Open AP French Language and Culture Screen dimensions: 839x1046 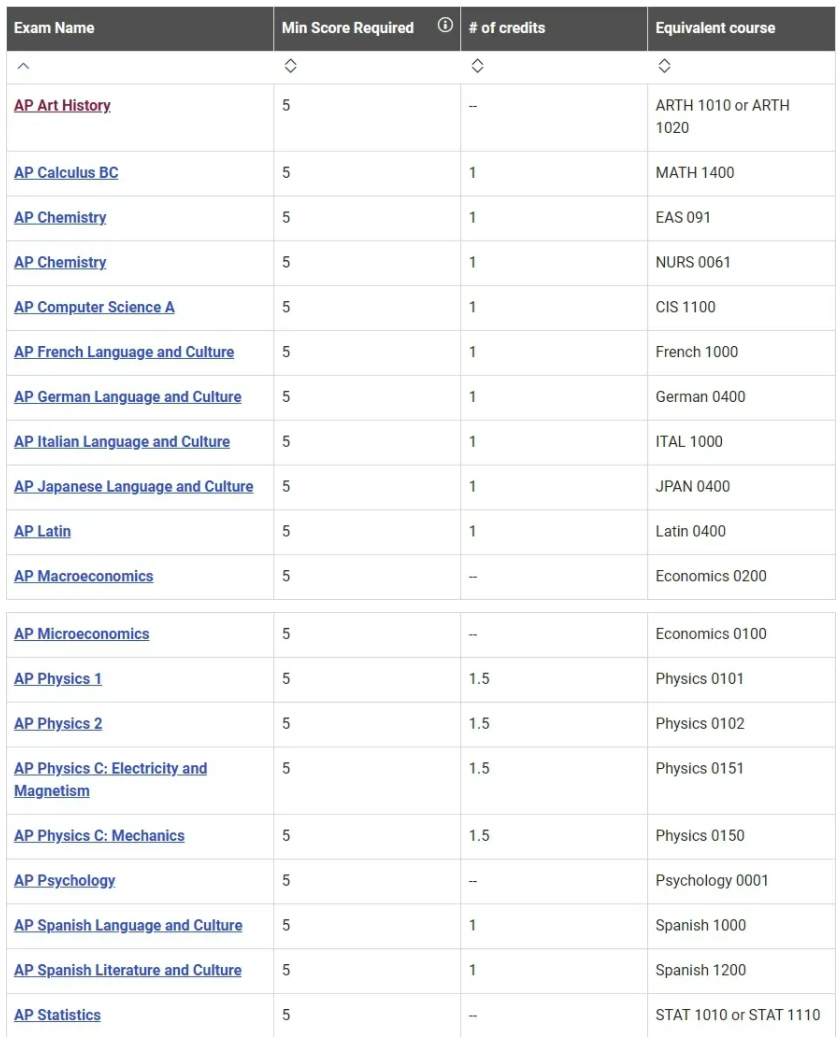point(124,353)
